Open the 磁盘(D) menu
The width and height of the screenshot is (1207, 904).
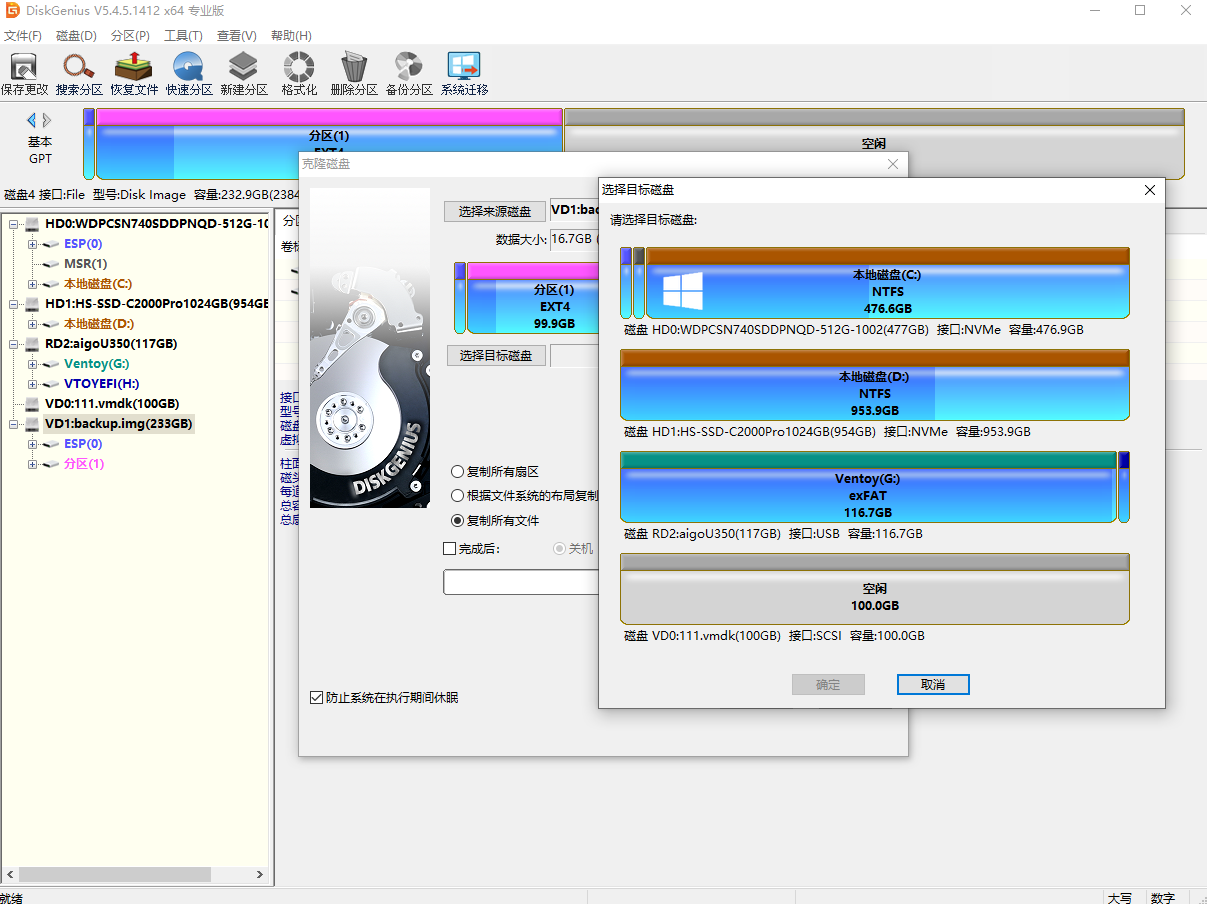pyautogui.click(x=77, y=35)
